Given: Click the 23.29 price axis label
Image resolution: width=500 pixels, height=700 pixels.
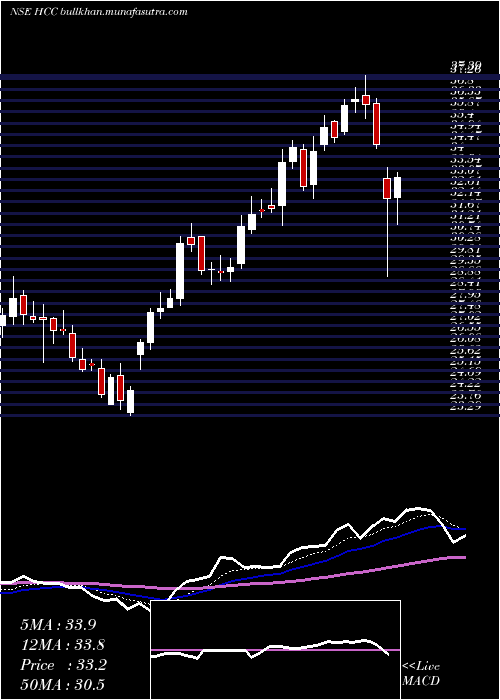Looking at the screenshot, I should click(x=466, y=407).
